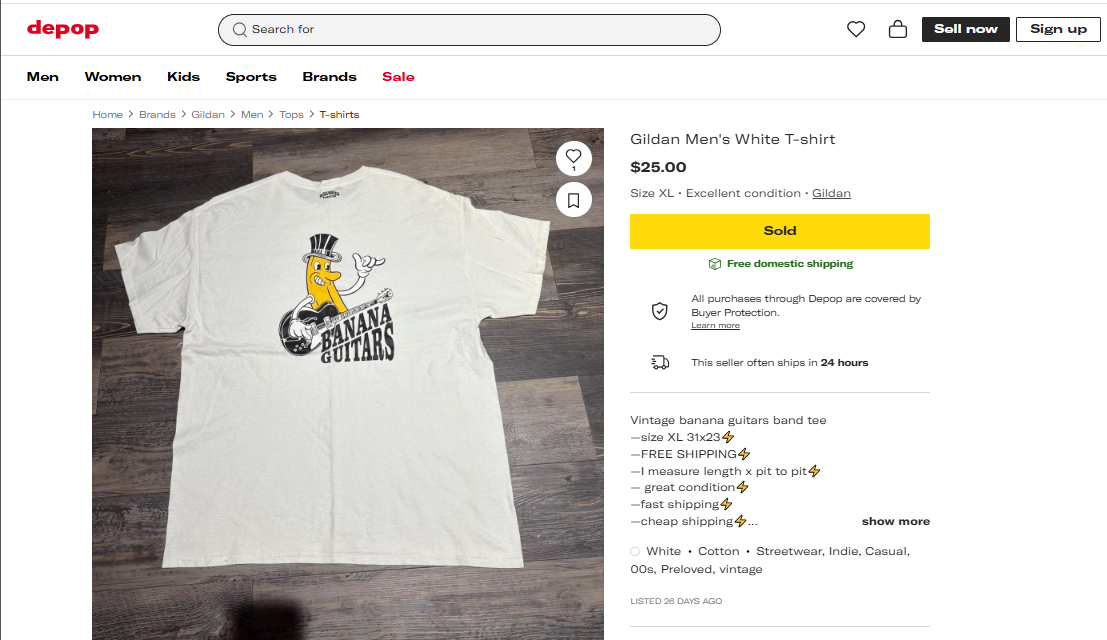The image size is (1107, 640).
Task: Like this T-shirt listing with heart
Action: click(x=573, y=156)
